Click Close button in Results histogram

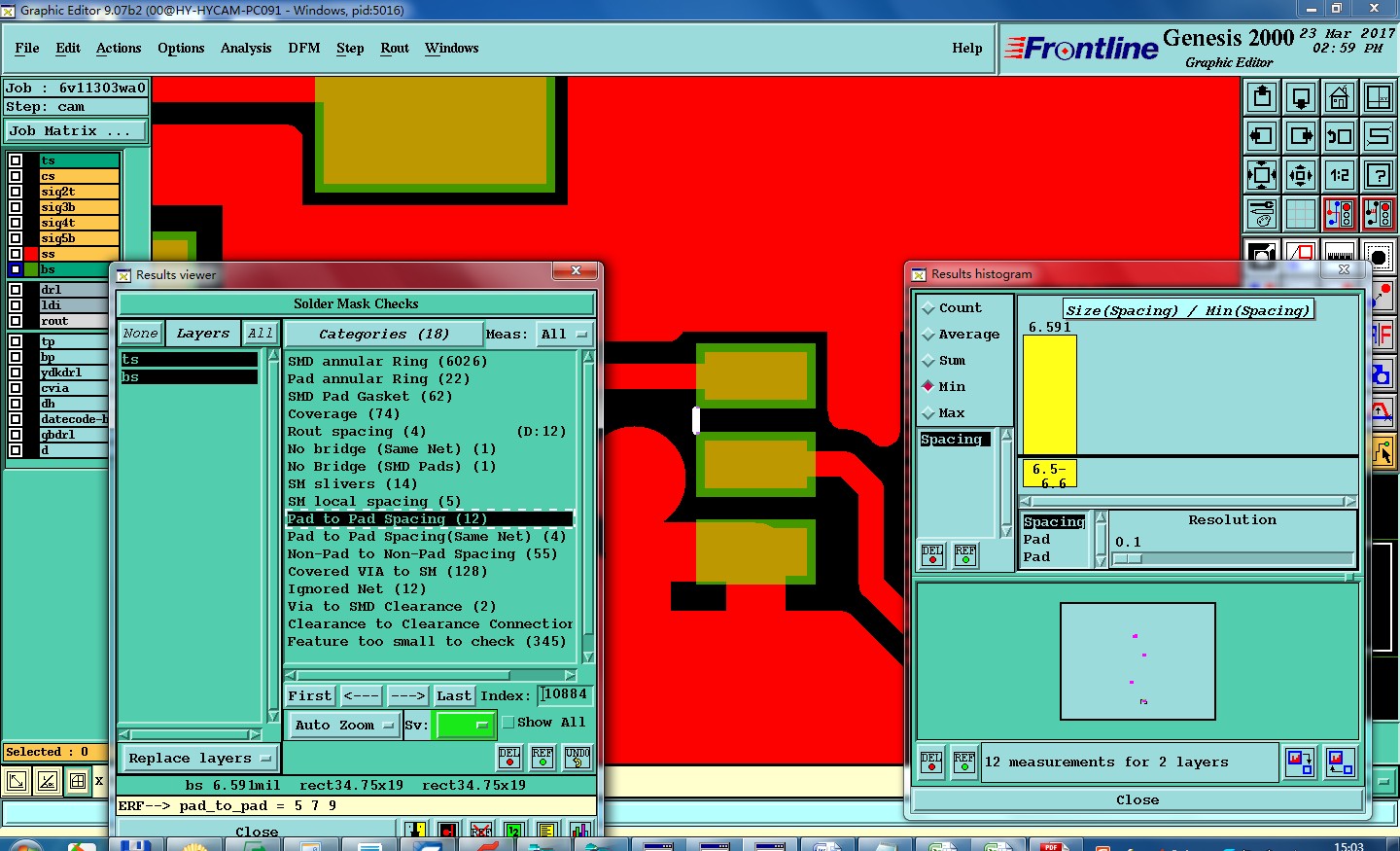click(1137, 800)
